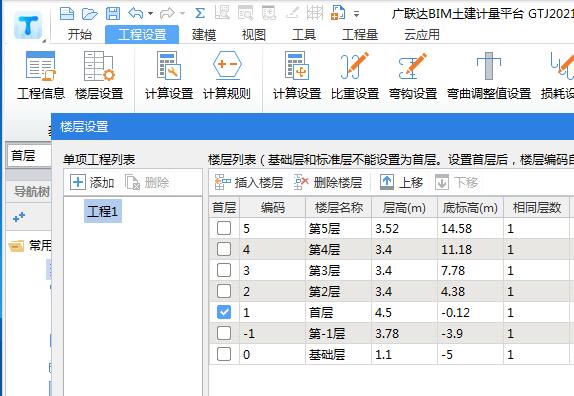Select the 3.52 floor height cell
The width and height of the screenshot is (574, 396).
(404, 229)
